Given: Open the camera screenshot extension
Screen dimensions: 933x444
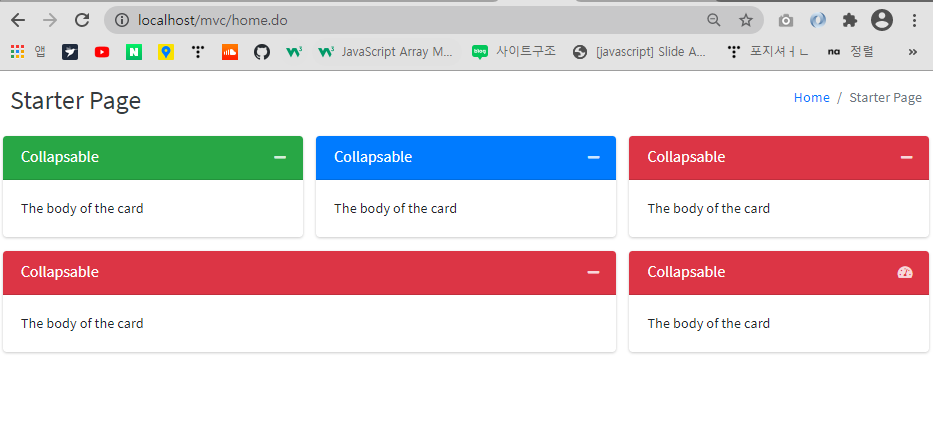Looking at the screenshot, I should tap(786, 21).
